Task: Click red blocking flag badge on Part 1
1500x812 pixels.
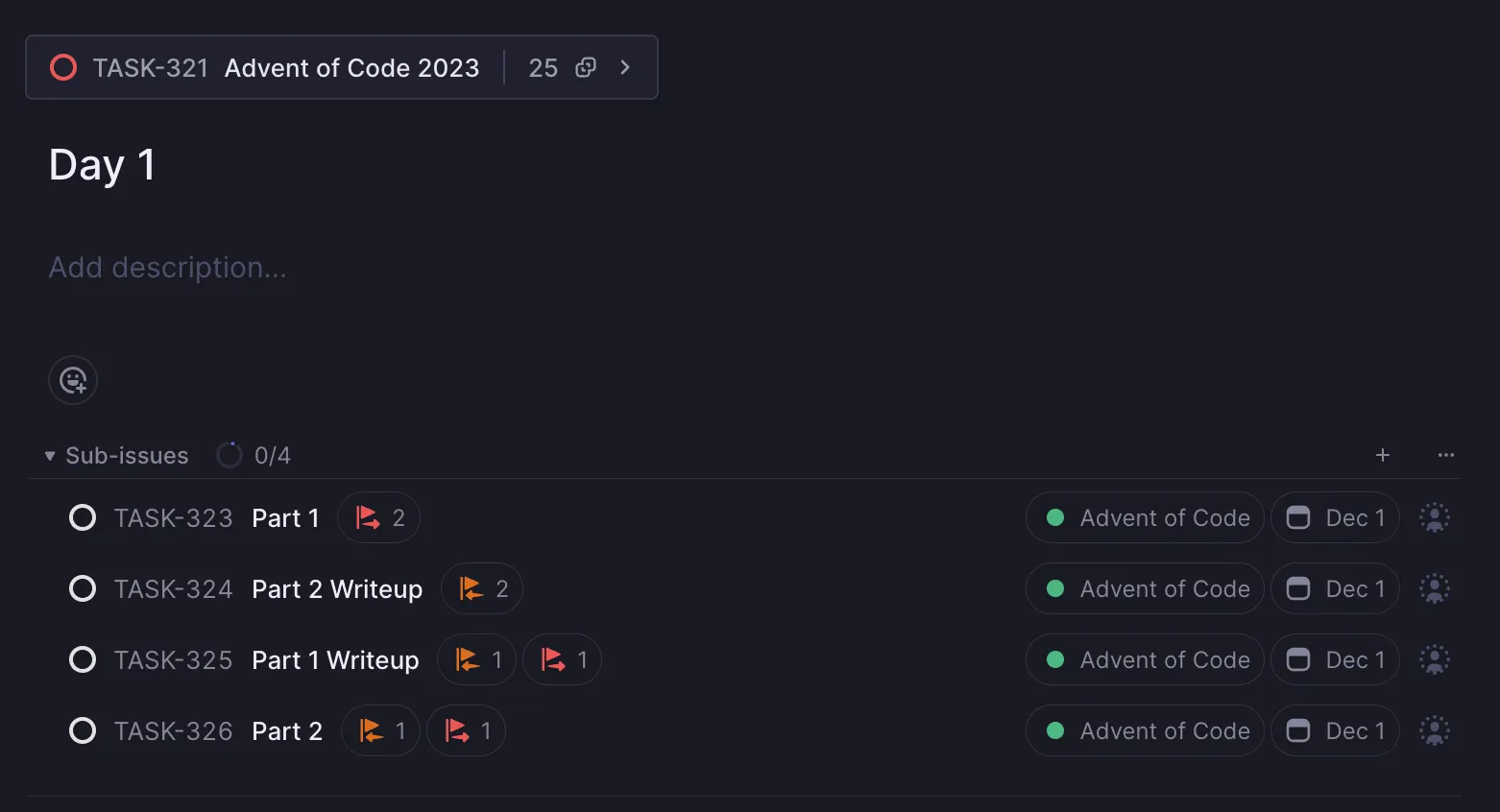Action: pos(378,518)
